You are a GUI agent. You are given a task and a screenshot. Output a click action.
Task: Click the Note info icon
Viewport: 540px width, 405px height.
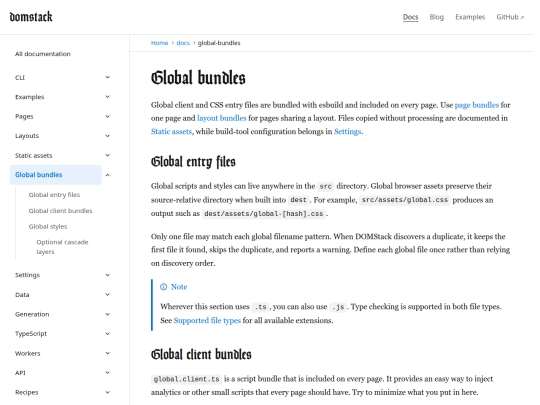pyautogui.click(x=164, y=287)
